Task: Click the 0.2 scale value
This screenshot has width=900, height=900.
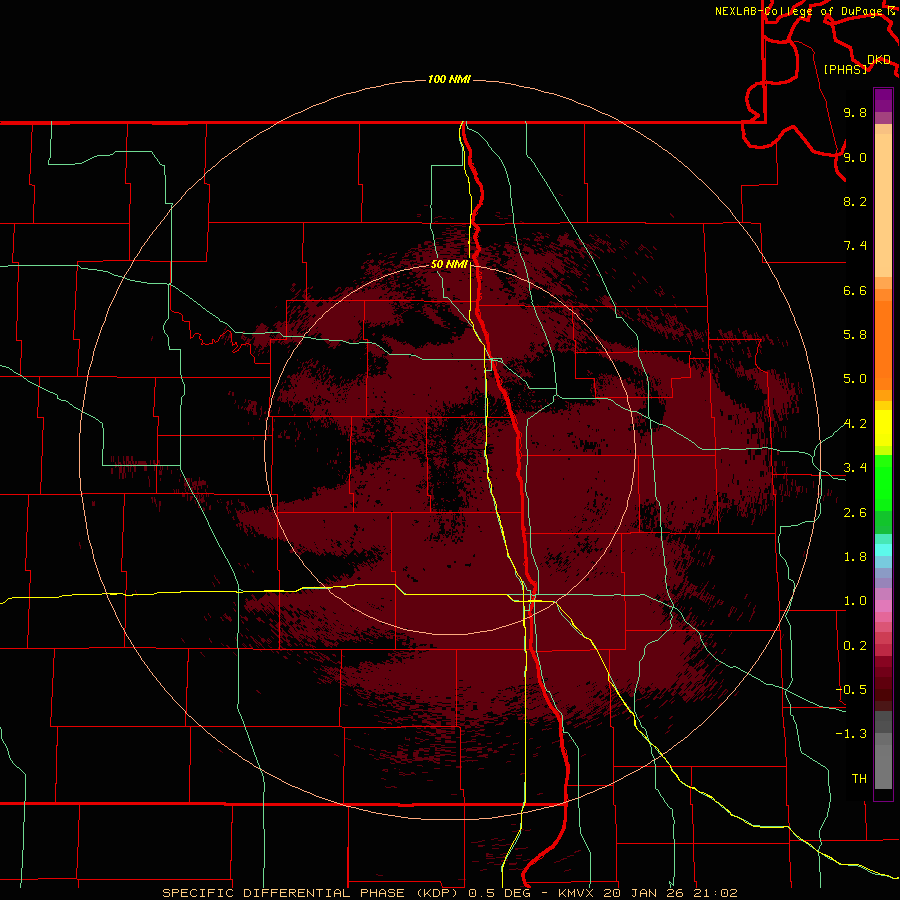Action: [855, 646]
